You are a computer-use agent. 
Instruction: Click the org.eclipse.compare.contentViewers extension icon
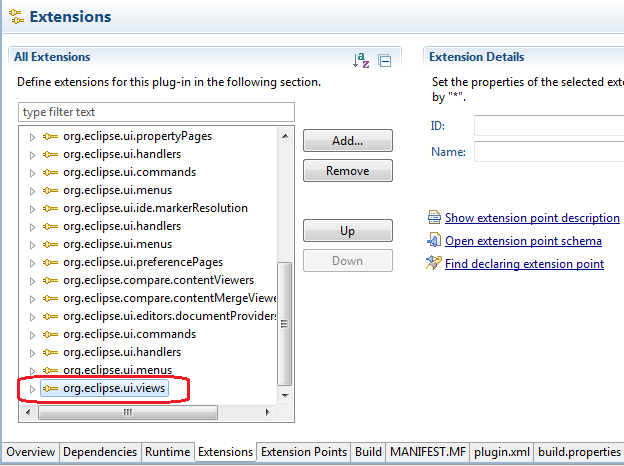point(50,280)
